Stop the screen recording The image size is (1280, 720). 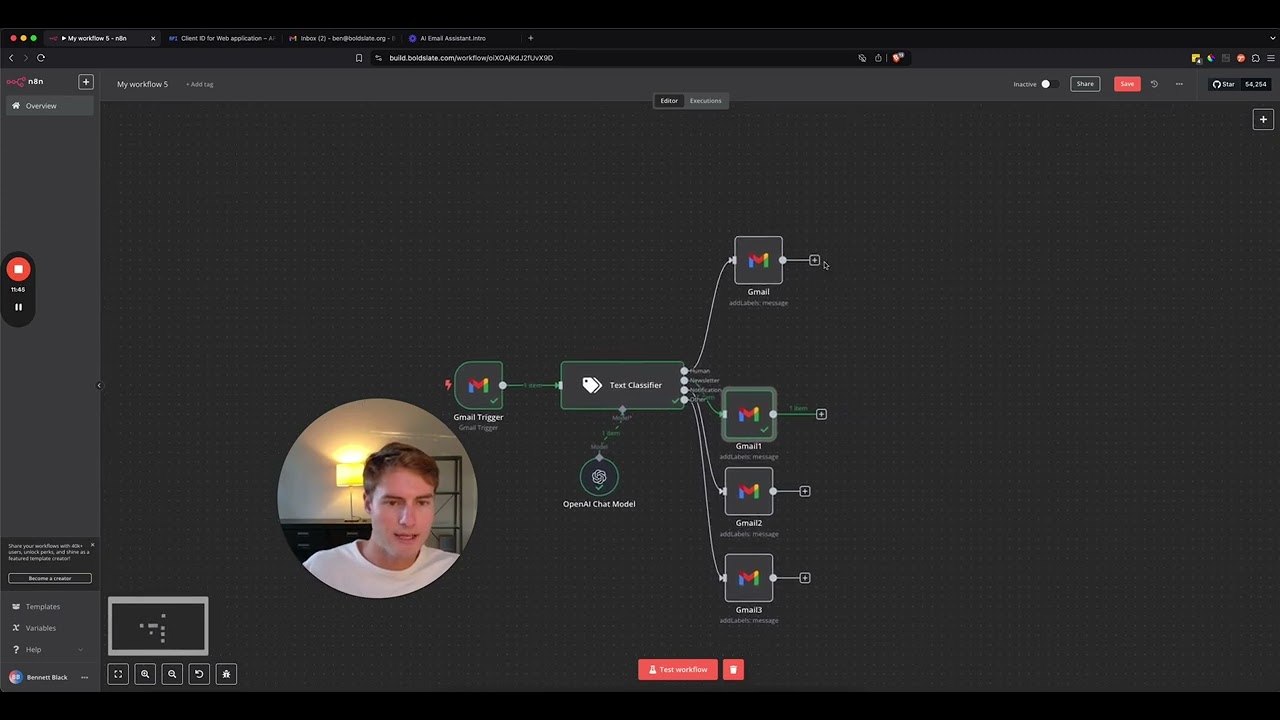tap(18, 269)
